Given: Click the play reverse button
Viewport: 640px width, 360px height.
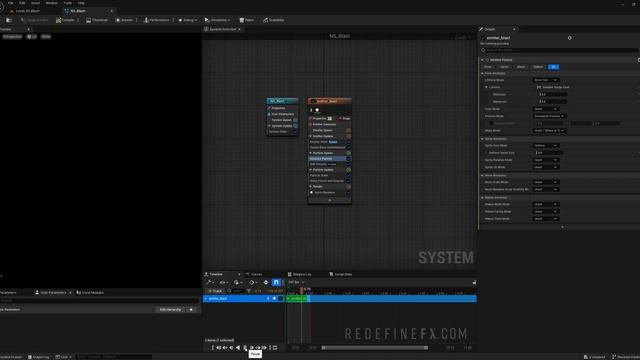Looking at the screenshot, I should (238, 348).
